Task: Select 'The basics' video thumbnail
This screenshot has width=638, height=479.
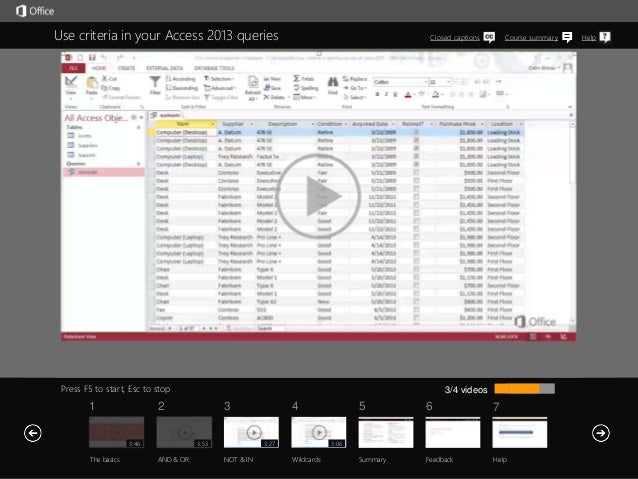Action: click(116, 432)
